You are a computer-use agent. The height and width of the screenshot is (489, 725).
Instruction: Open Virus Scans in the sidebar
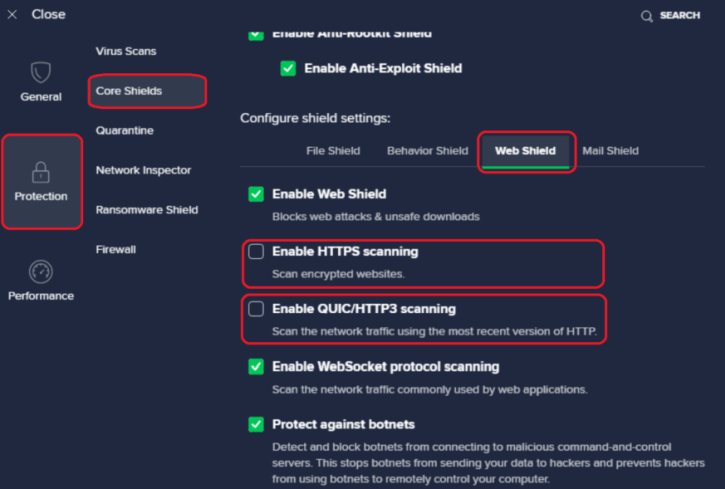point(126,51)
